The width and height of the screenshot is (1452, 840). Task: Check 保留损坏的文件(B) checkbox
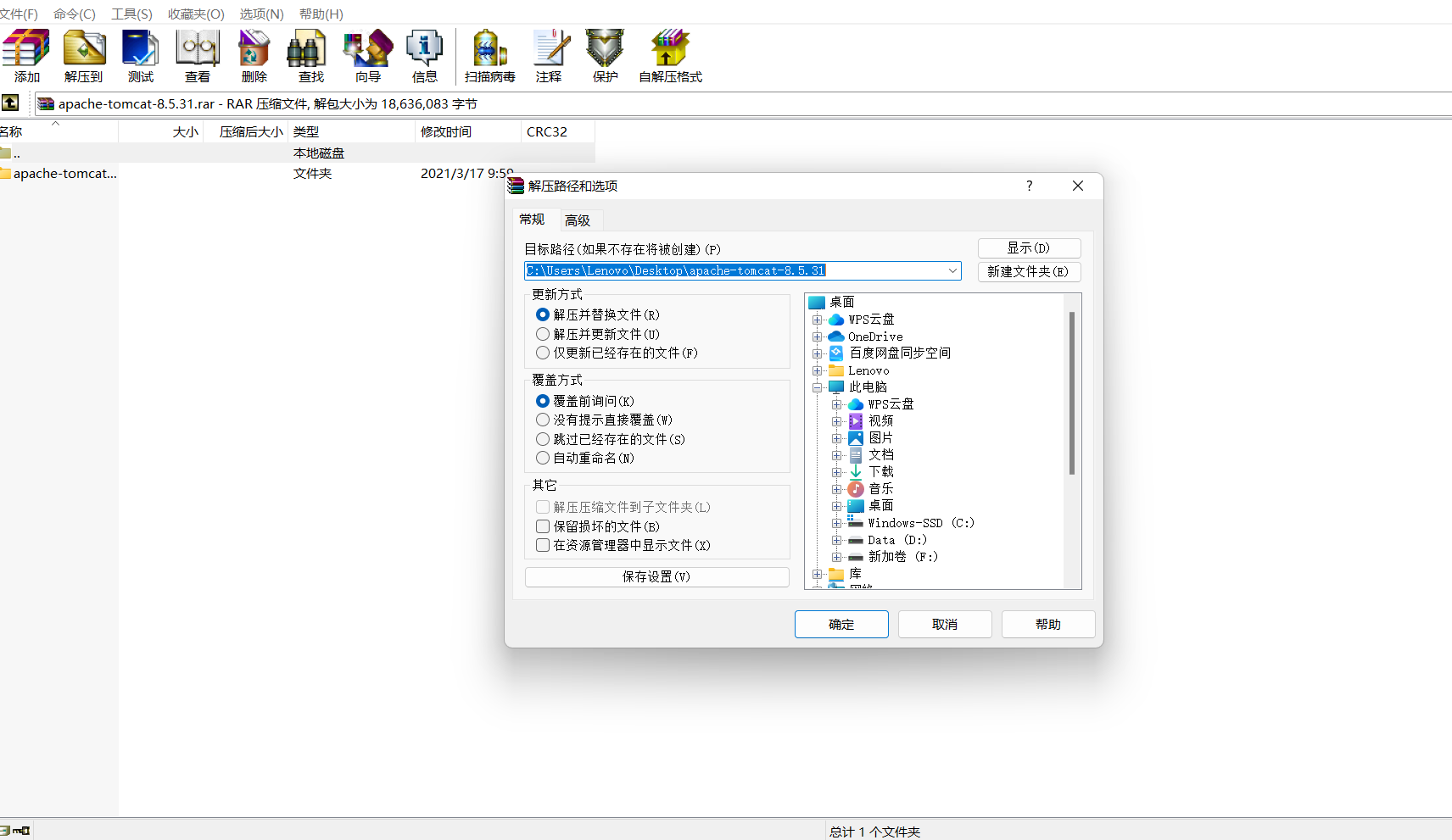(x=543, y=526)
